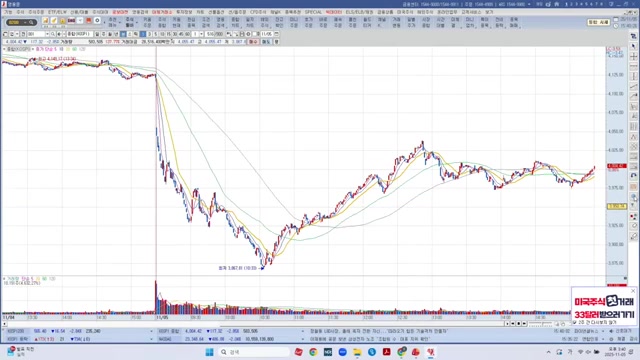Open the Windows Start menu

click(x=209, y=352)
